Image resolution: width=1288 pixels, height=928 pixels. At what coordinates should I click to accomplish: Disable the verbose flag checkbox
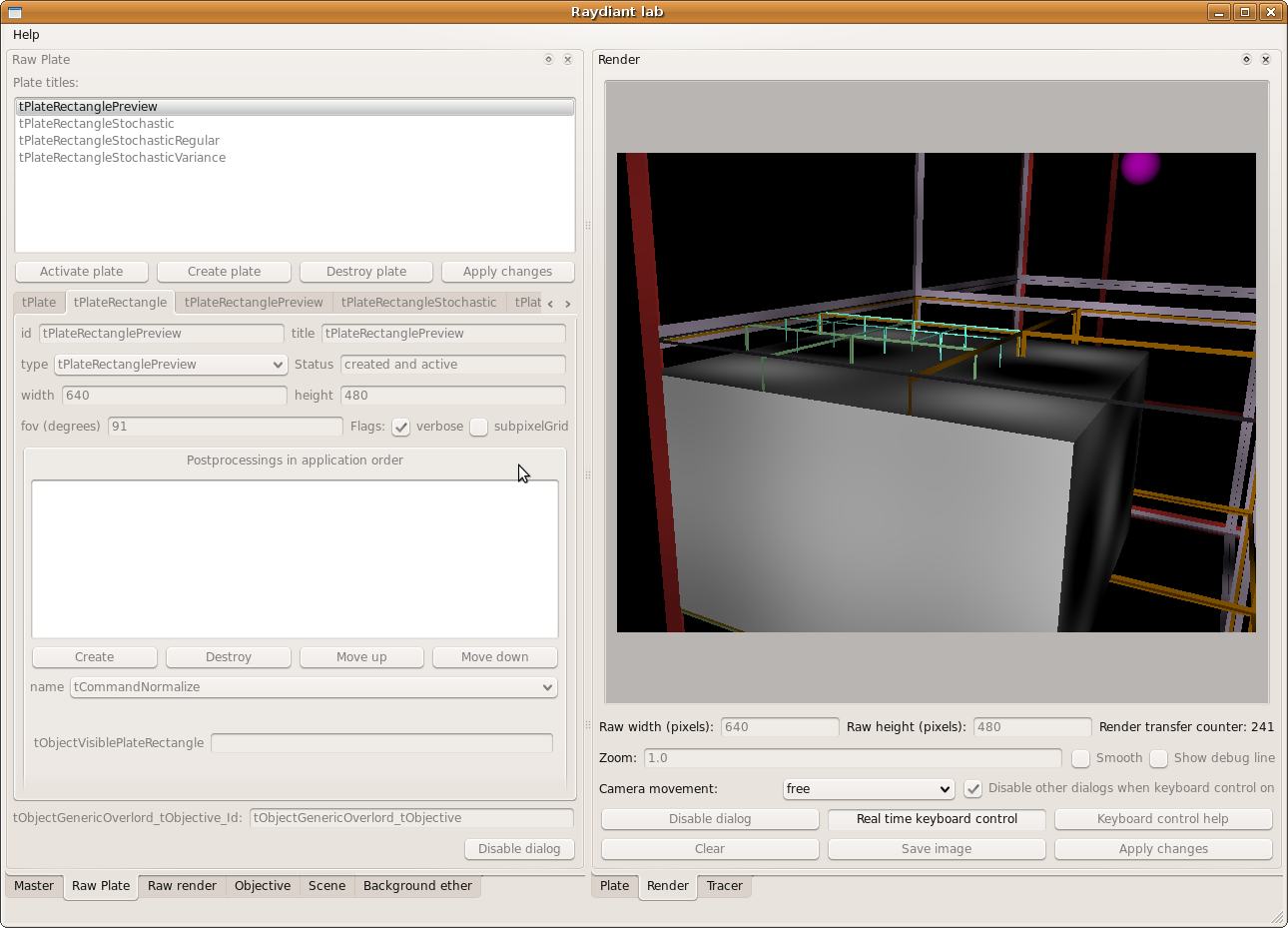(x=401, y=427)
